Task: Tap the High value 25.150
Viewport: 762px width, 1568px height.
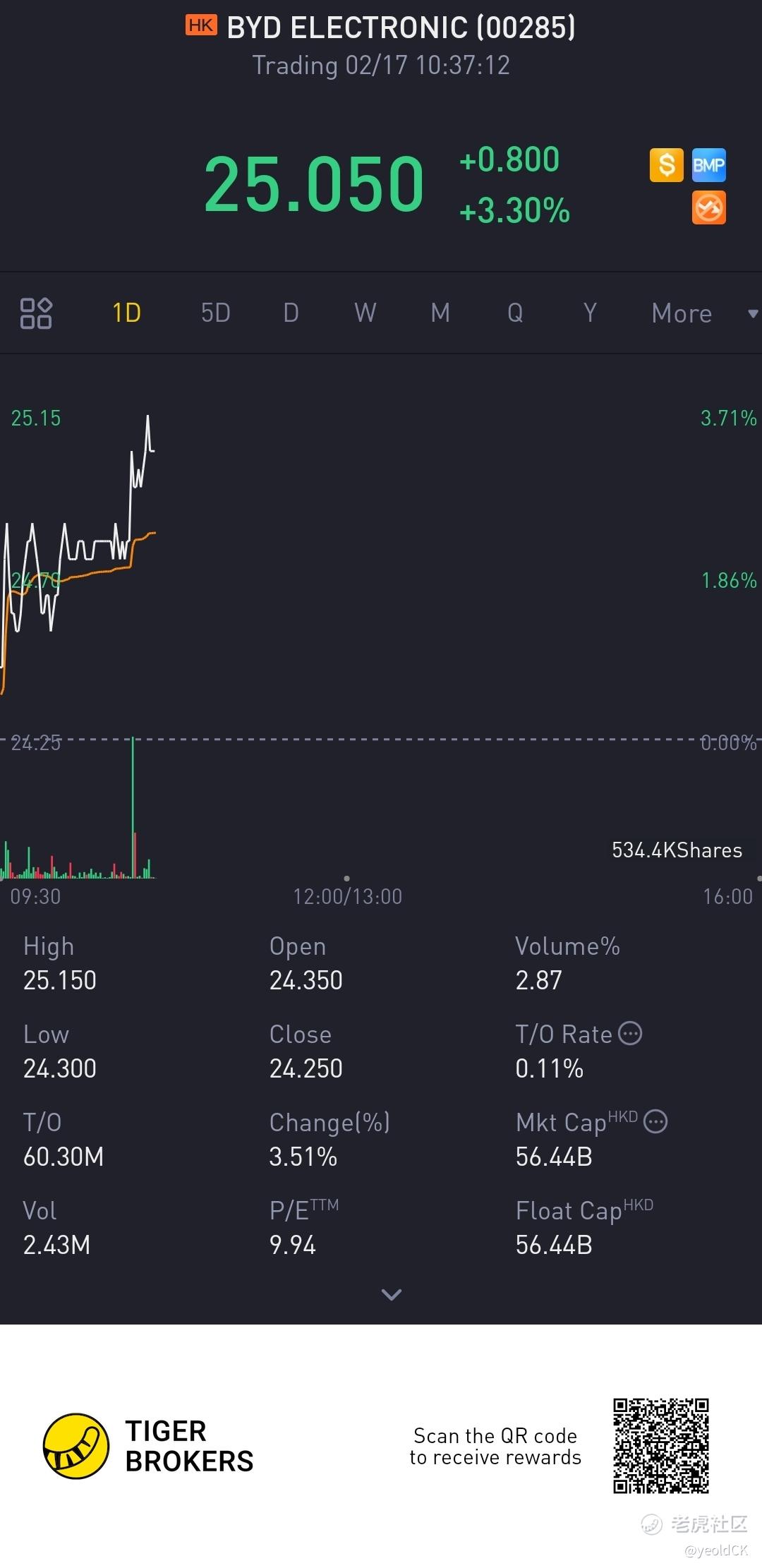Action: click(60, 980)
